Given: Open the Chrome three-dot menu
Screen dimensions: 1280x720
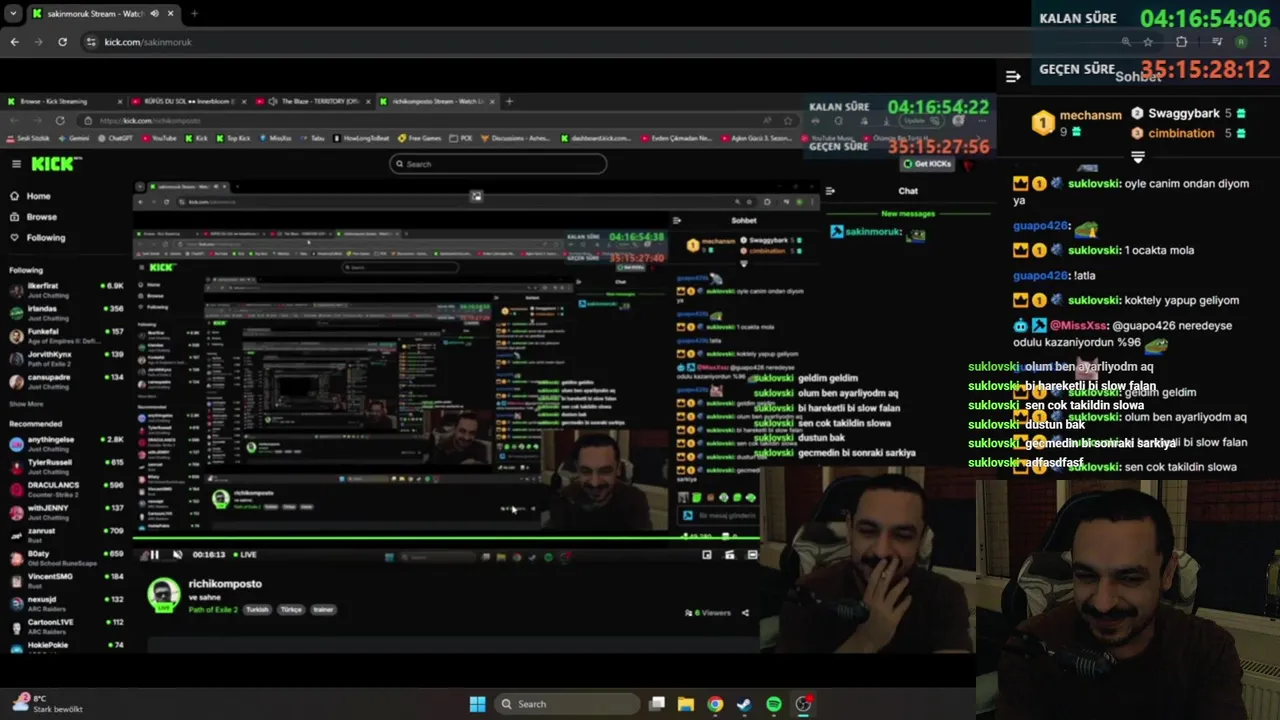Looking at the screenshot, I should (x=1265, y=42).
